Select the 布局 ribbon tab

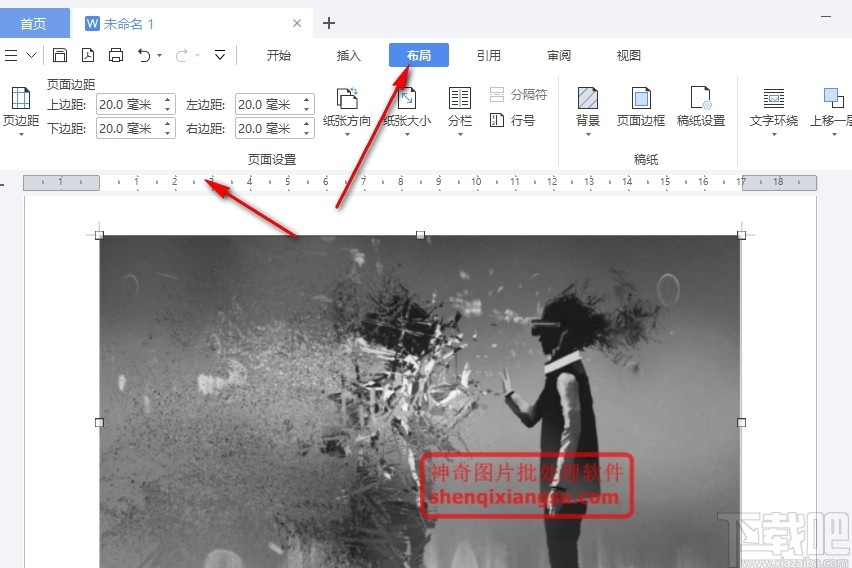[419, 55]
